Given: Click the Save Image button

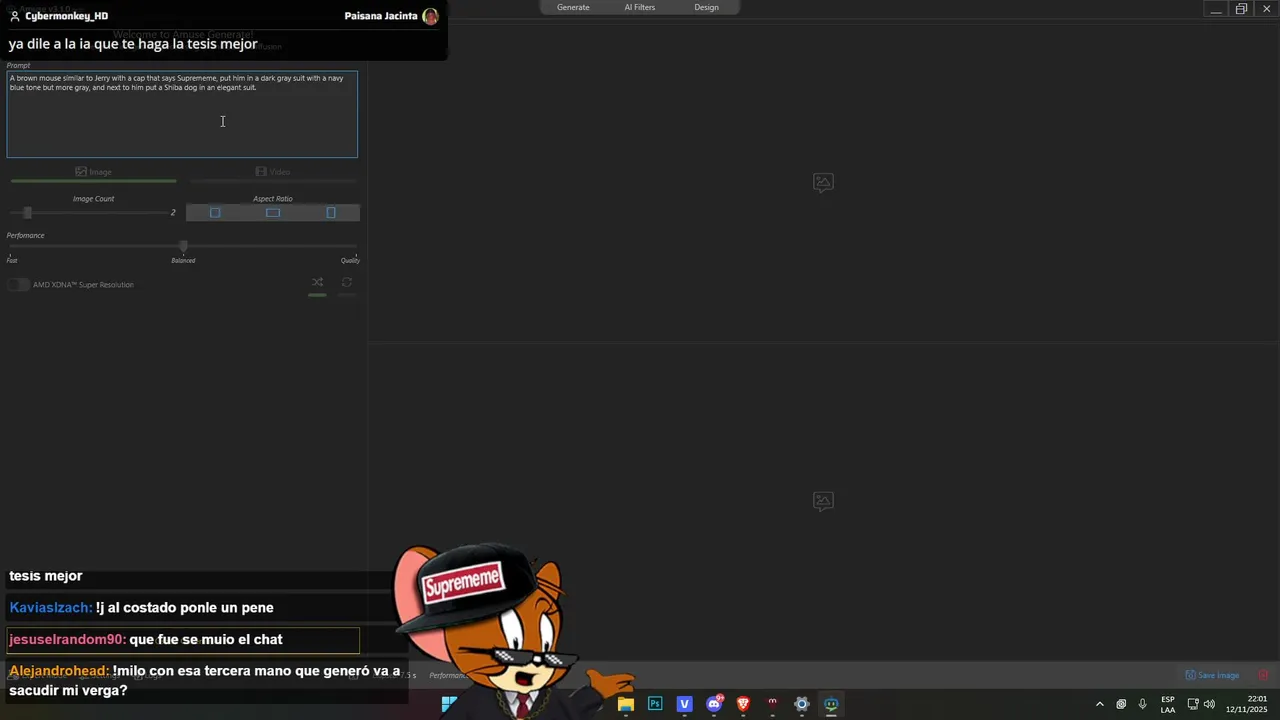Looking at the screenshot, I should point(1212,675).
